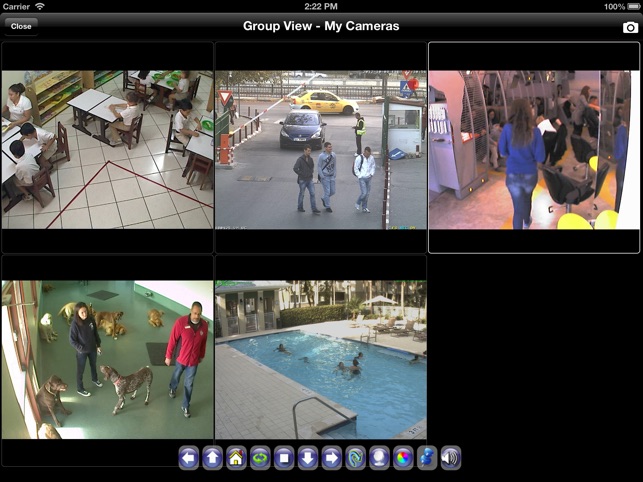
Task: Click the green refresh arrows icon
Action: coord(260,458)
